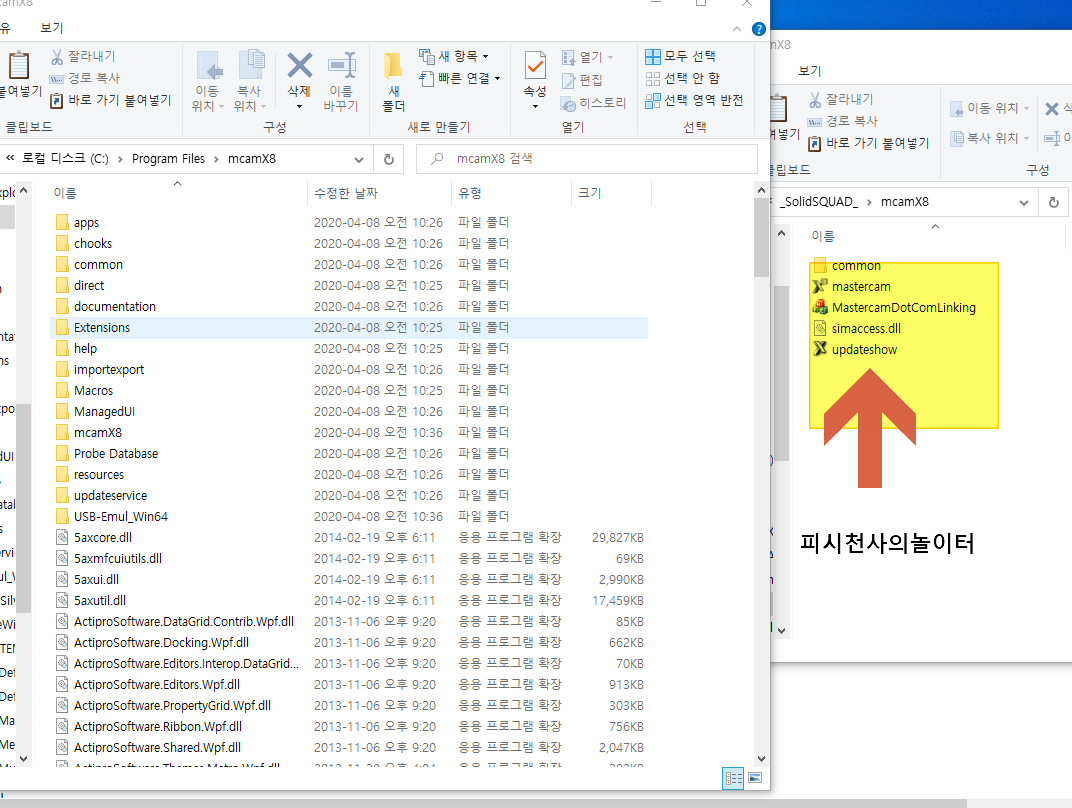Click _SolidSQUAD_ breadcrumb in back window
The image size is (1072, 808).
[820, 202]
